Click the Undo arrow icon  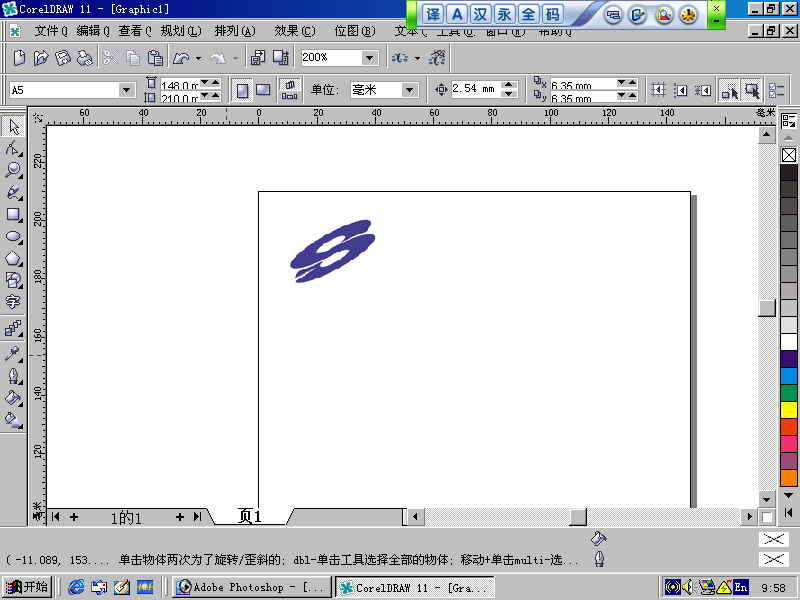point(181,58)
